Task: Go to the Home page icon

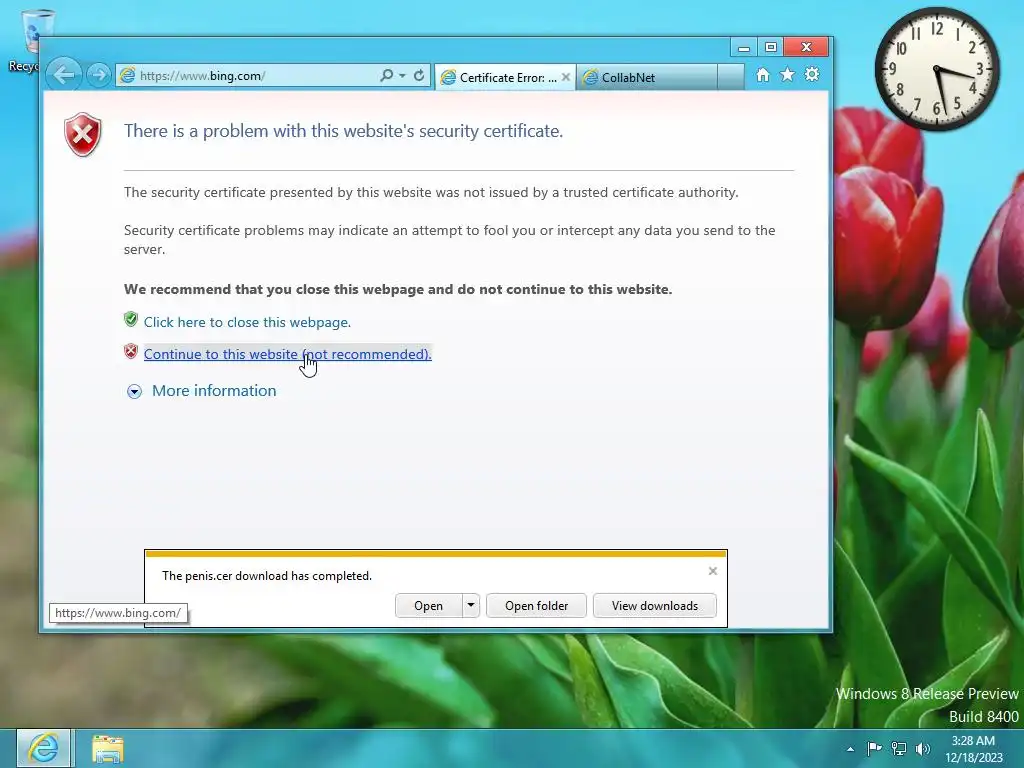Action: point(763,75)
